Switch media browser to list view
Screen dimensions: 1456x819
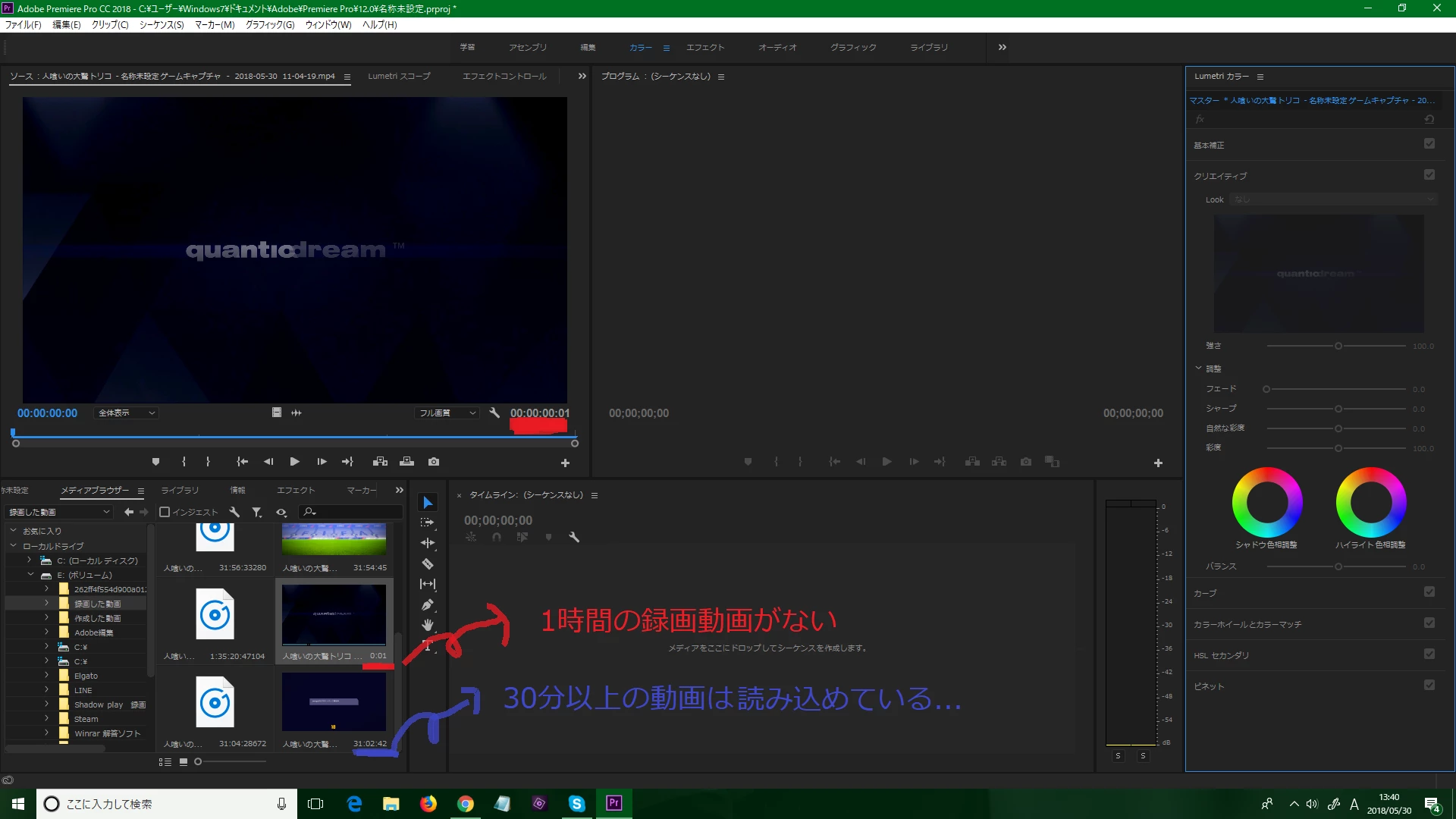click(165, 762)
